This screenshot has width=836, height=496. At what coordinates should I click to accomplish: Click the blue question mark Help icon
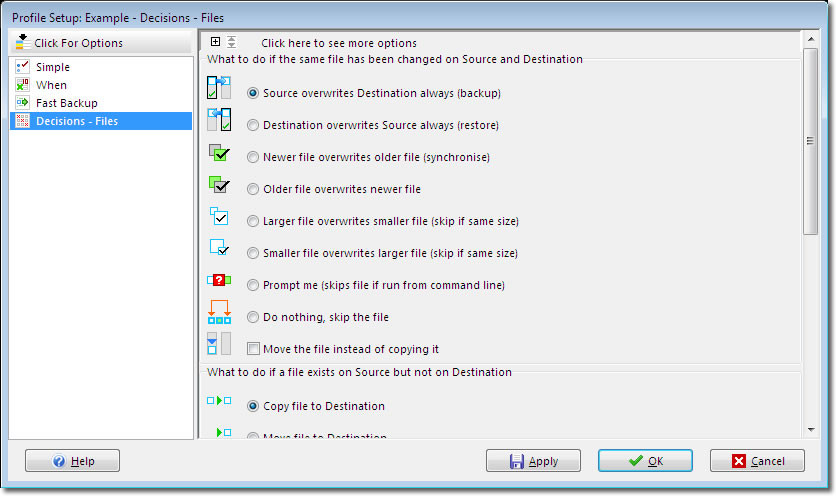(59, 461)
